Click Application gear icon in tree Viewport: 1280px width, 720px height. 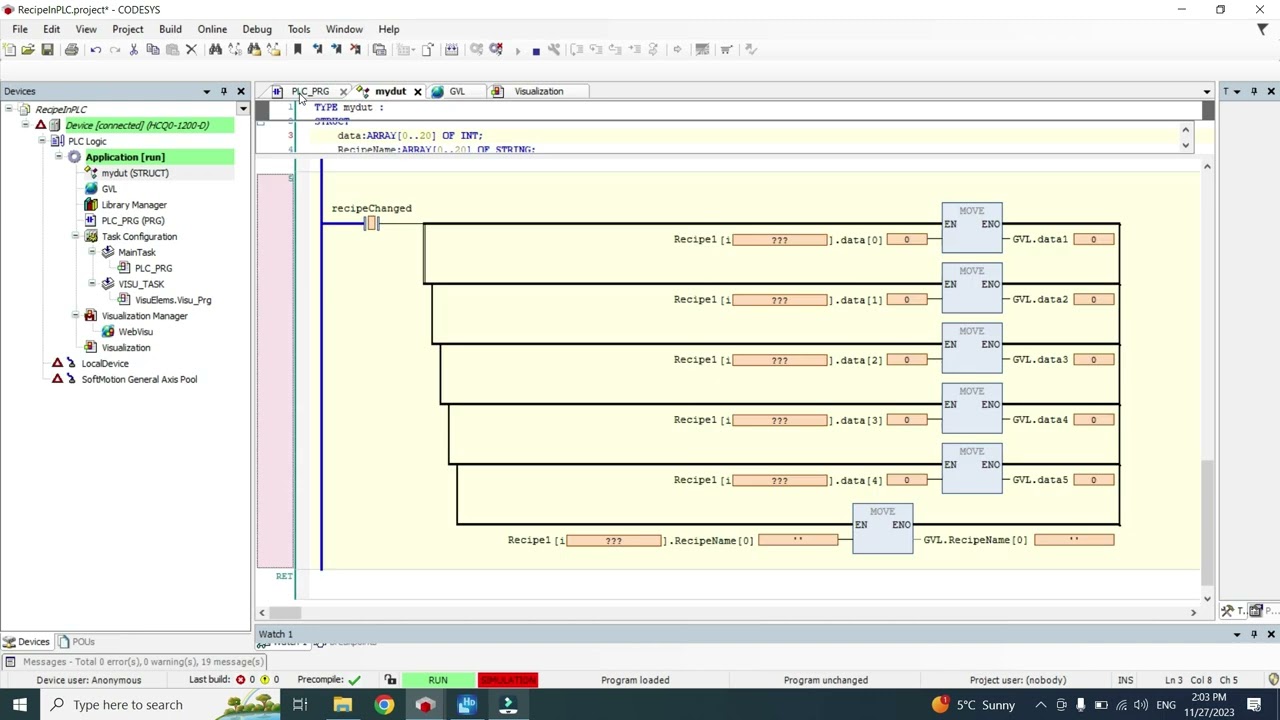pos(74,157)
